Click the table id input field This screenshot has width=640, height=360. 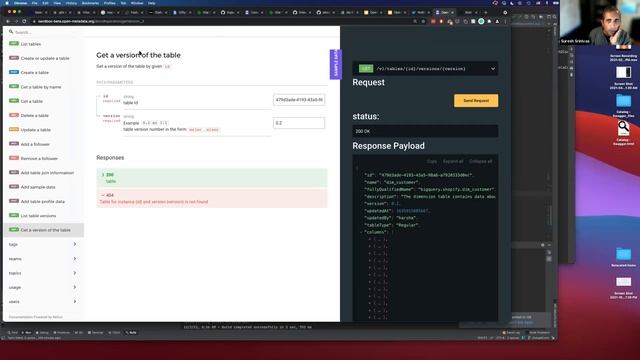[299, 100]
